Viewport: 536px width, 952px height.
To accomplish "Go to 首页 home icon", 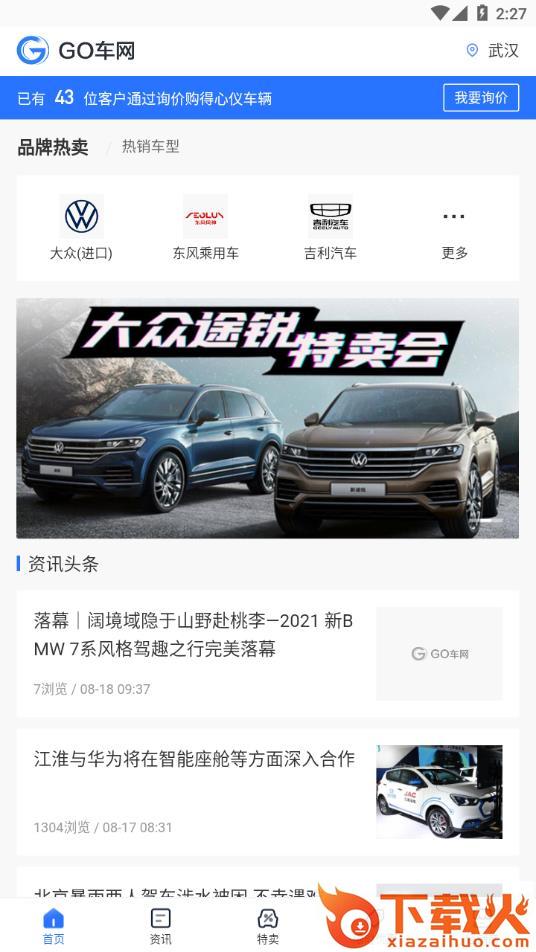I will click(x=53, y=926).
